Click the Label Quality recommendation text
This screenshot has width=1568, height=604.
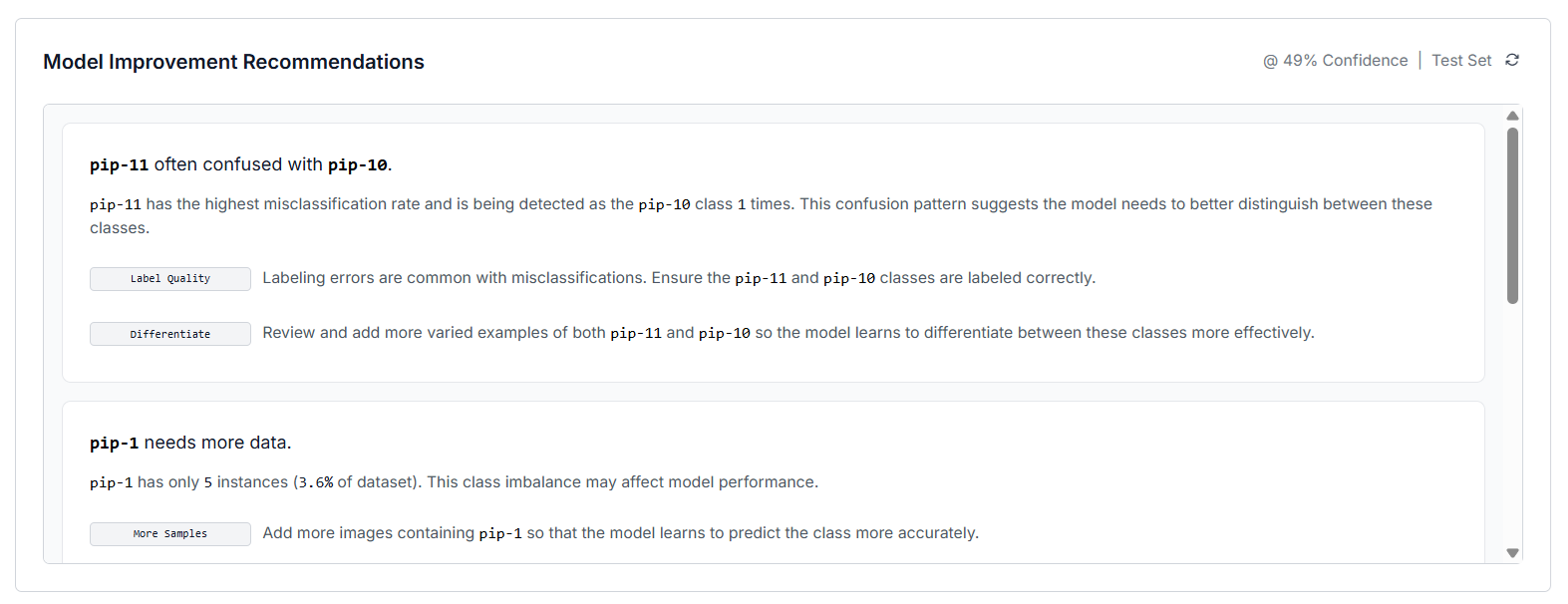[678, 278]
